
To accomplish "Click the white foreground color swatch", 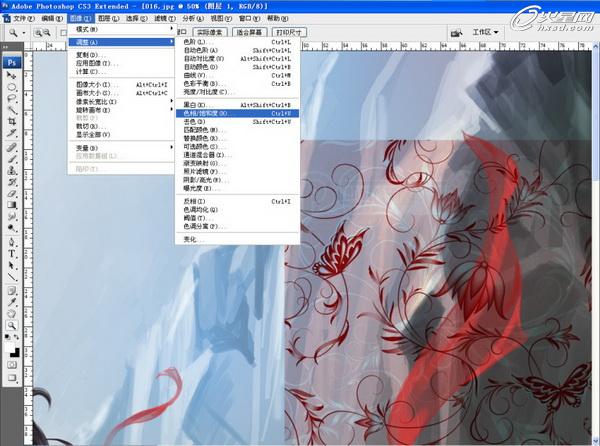I will pyautogui.click(x=9, y=347).
